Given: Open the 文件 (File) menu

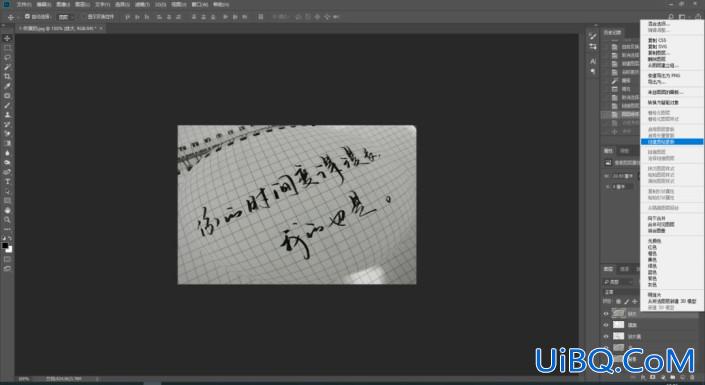Looking at the screenshot, I should pos(24,4).
